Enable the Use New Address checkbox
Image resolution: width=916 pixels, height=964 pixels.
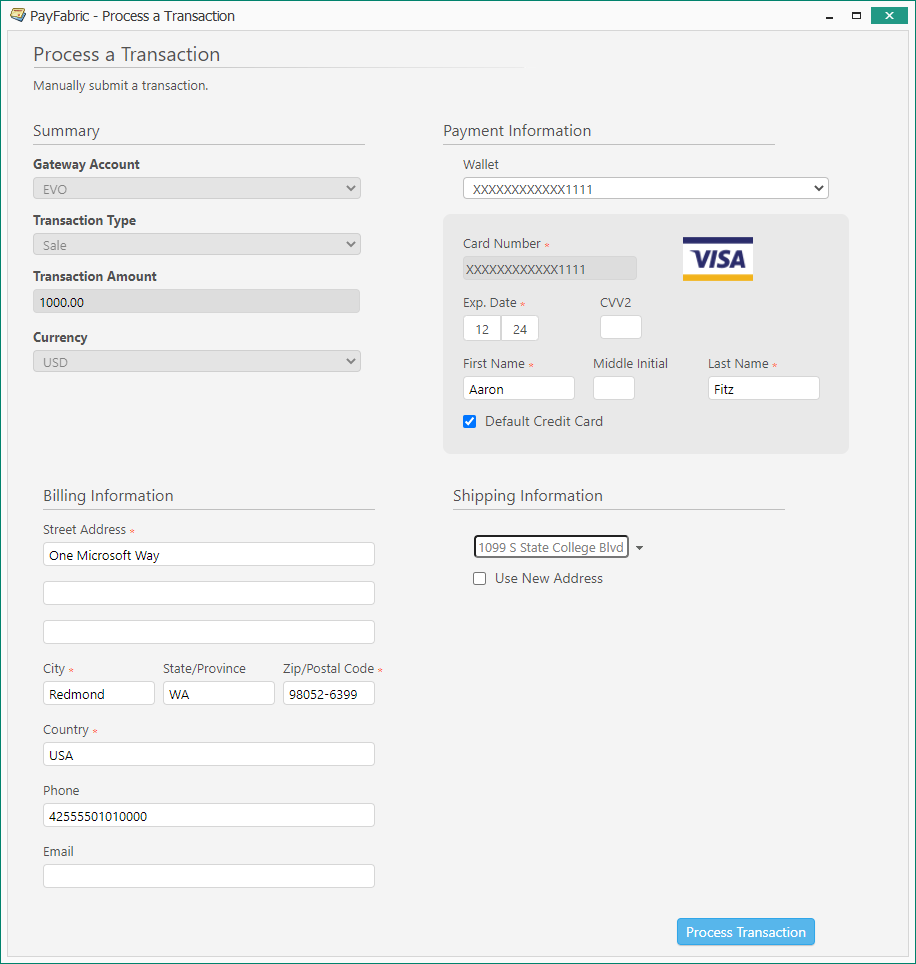[480, 579]
